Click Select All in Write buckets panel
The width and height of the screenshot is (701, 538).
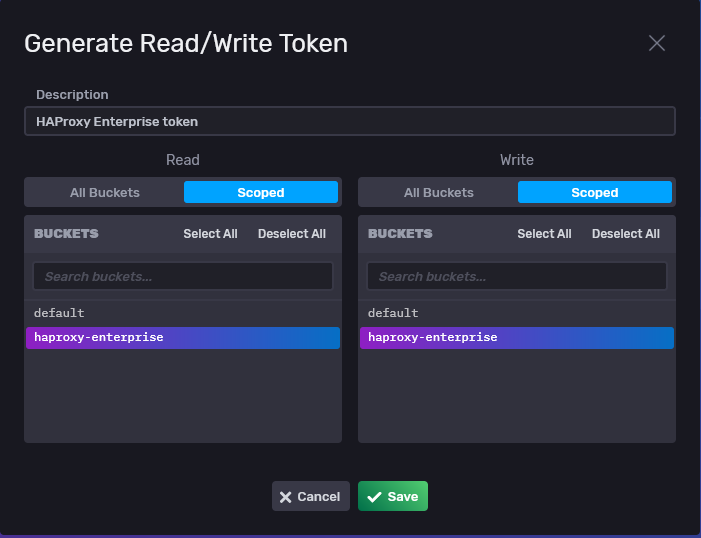pyautogui.click(x=544, y=234)
